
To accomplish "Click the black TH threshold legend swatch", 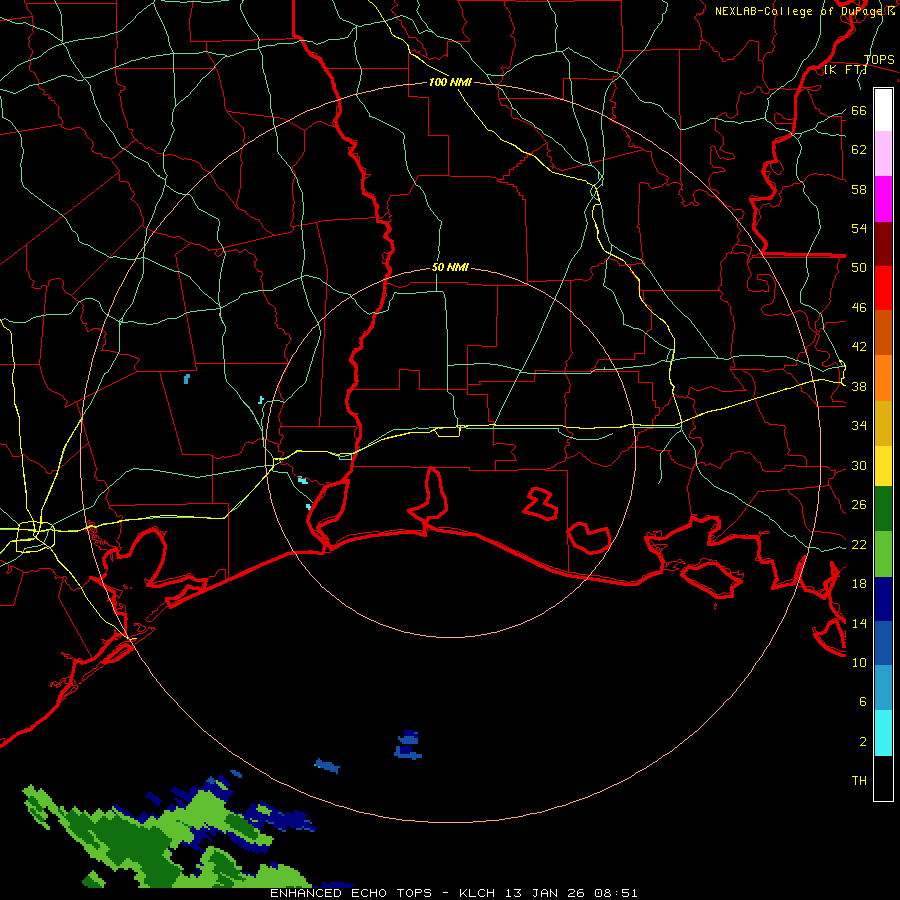I will pyautogui.click(x=883, y=778).
